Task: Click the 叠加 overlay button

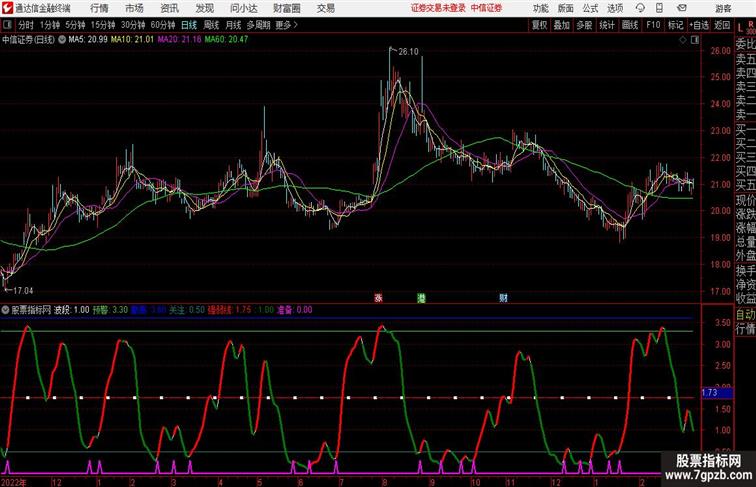Action: [561, 25]
